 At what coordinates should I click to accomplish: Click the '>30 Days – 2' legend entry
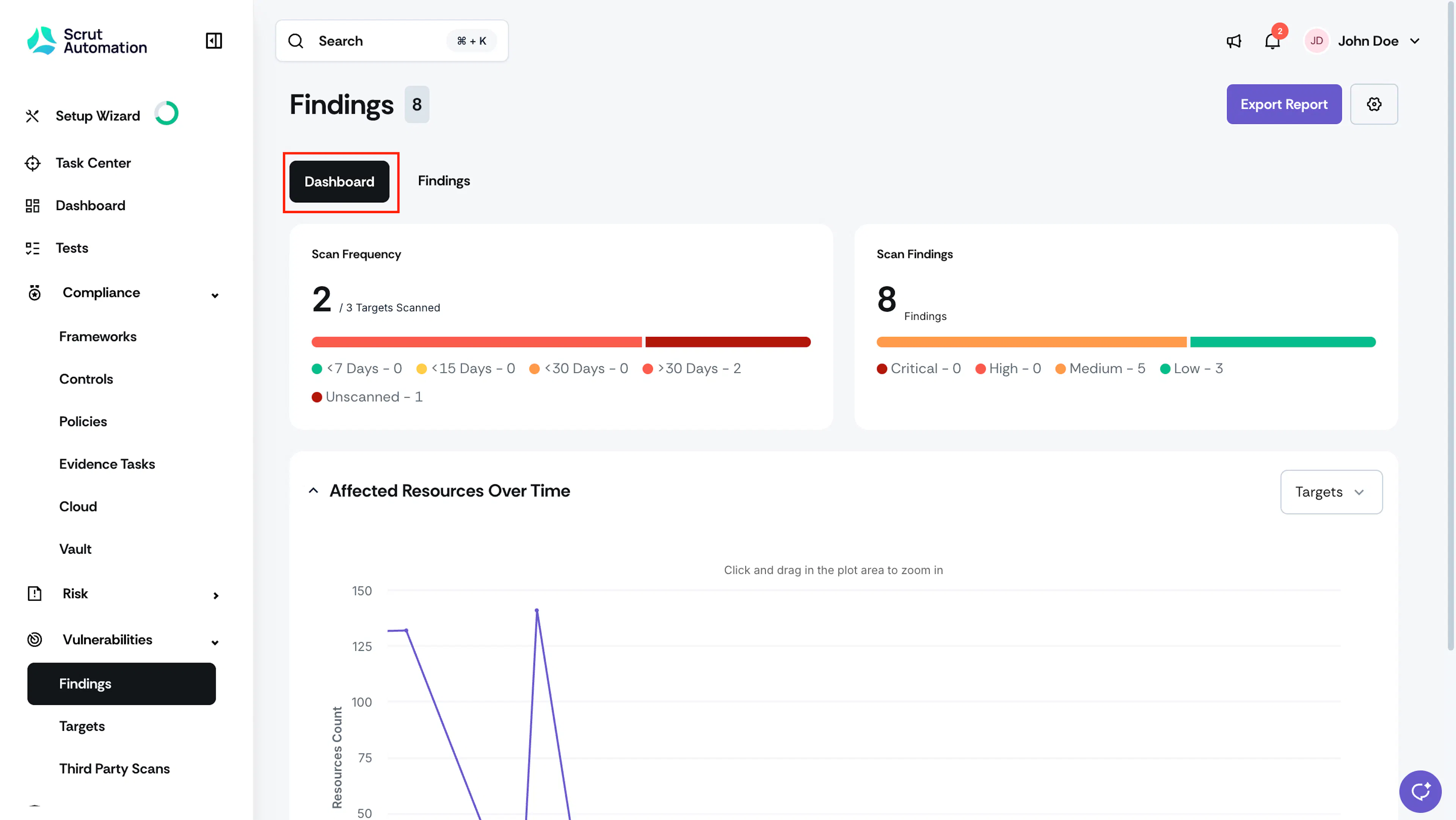coord(692,368)
